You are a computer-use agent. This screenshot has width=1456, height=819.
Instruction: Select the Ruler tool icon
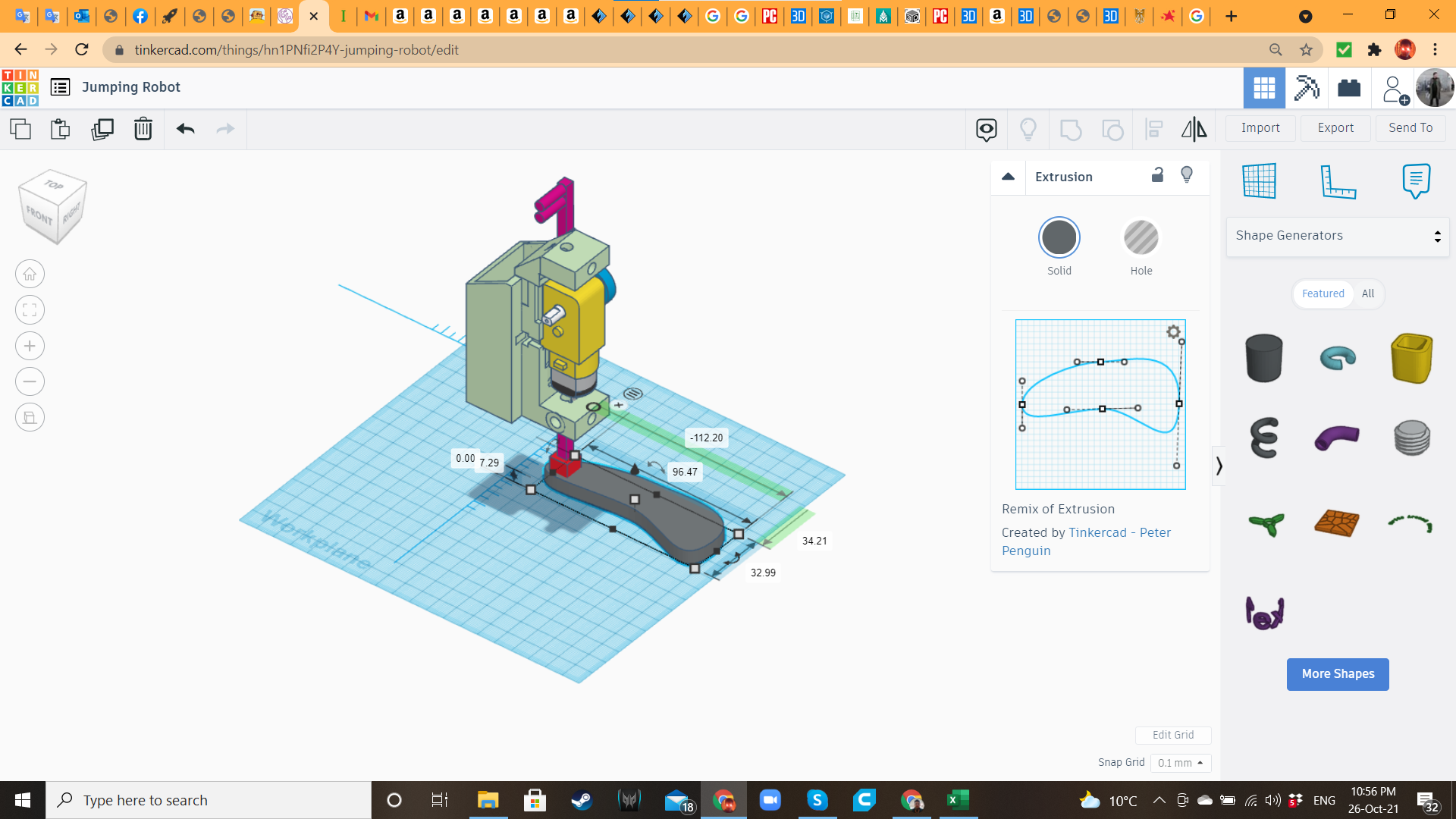[1338, 182]
